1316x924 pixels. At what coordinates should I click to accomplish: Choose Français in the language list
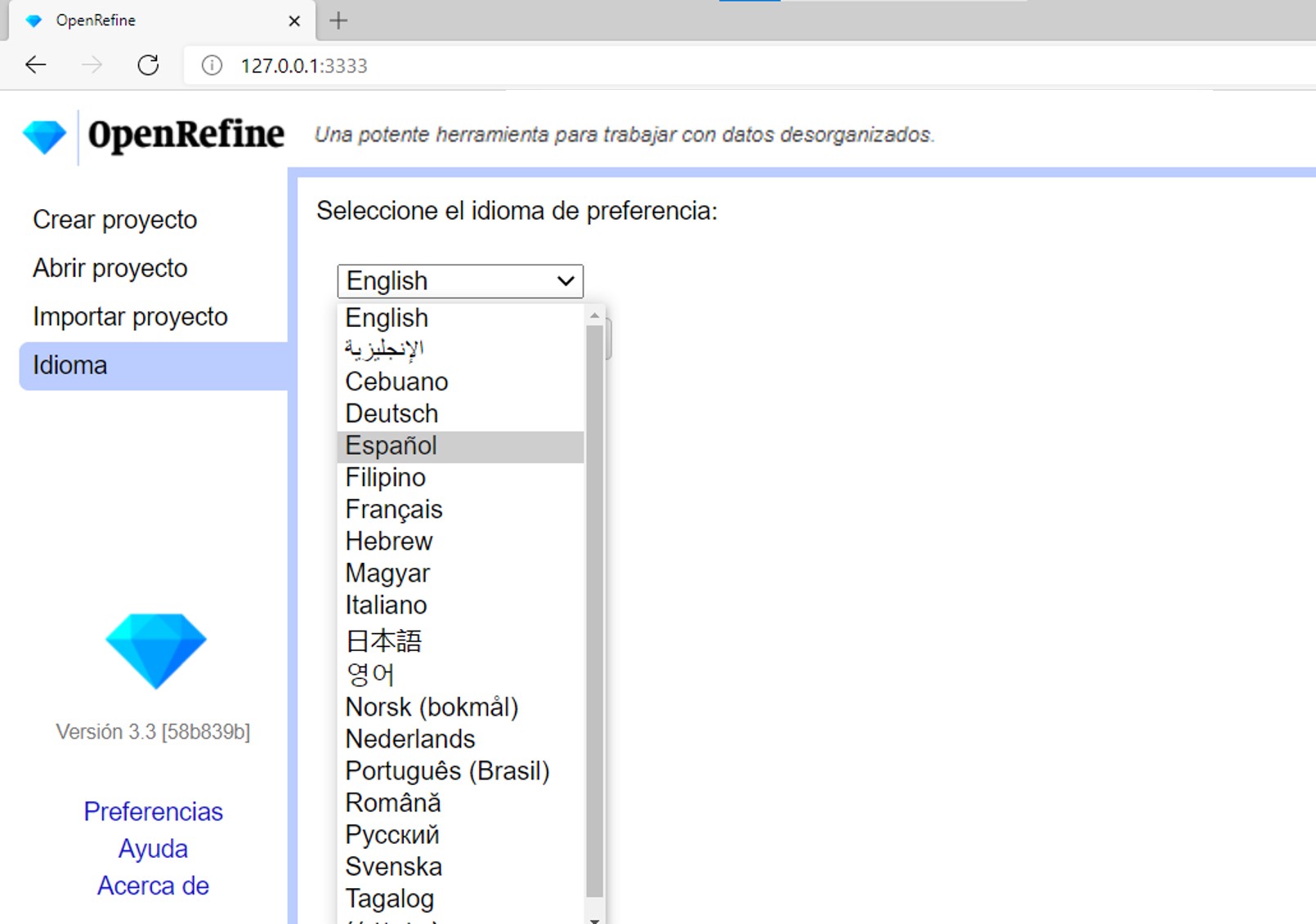click(461, 510)
